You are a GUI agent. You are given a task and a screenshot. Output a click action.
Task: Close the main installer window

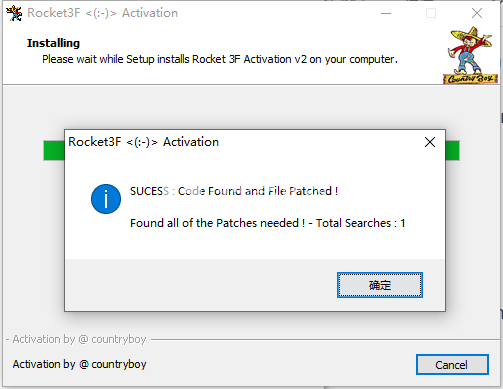coord(477,13)
